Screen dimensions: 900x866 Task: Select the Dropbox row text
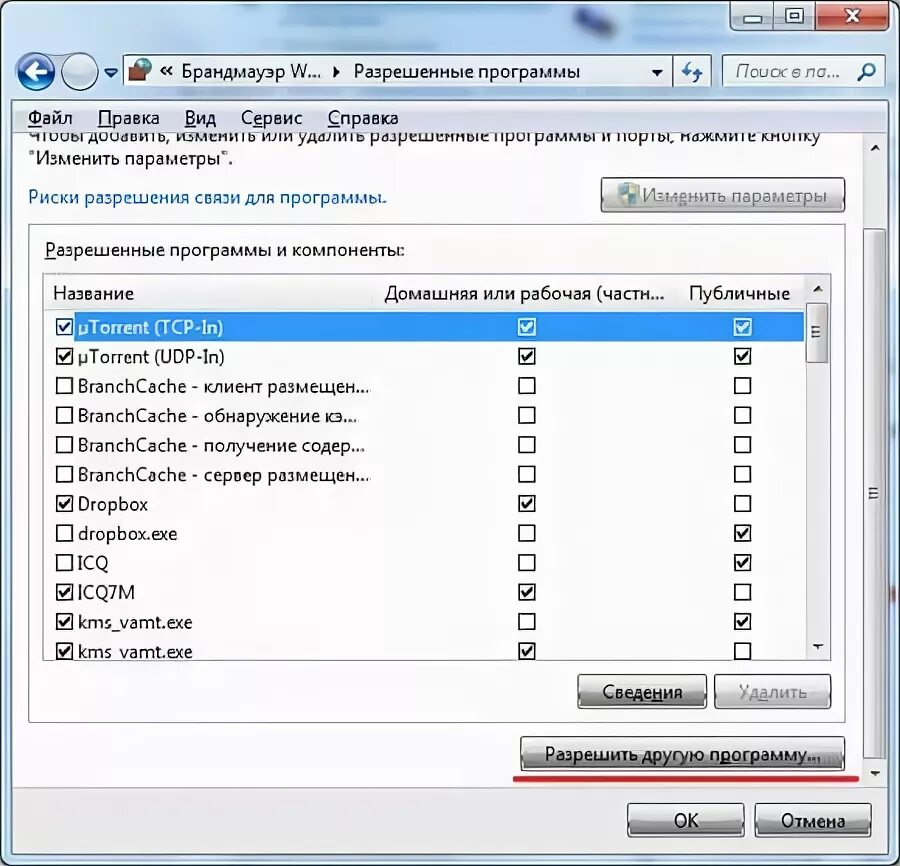pos(113,504)
